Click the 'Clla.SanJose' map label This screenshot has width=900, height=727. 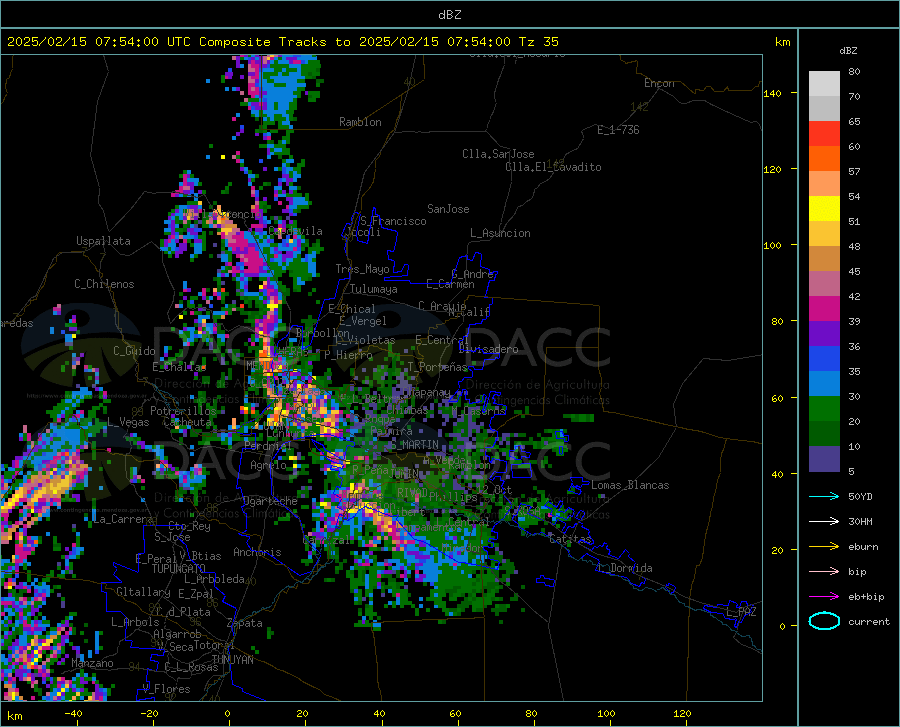pos(498,154)
